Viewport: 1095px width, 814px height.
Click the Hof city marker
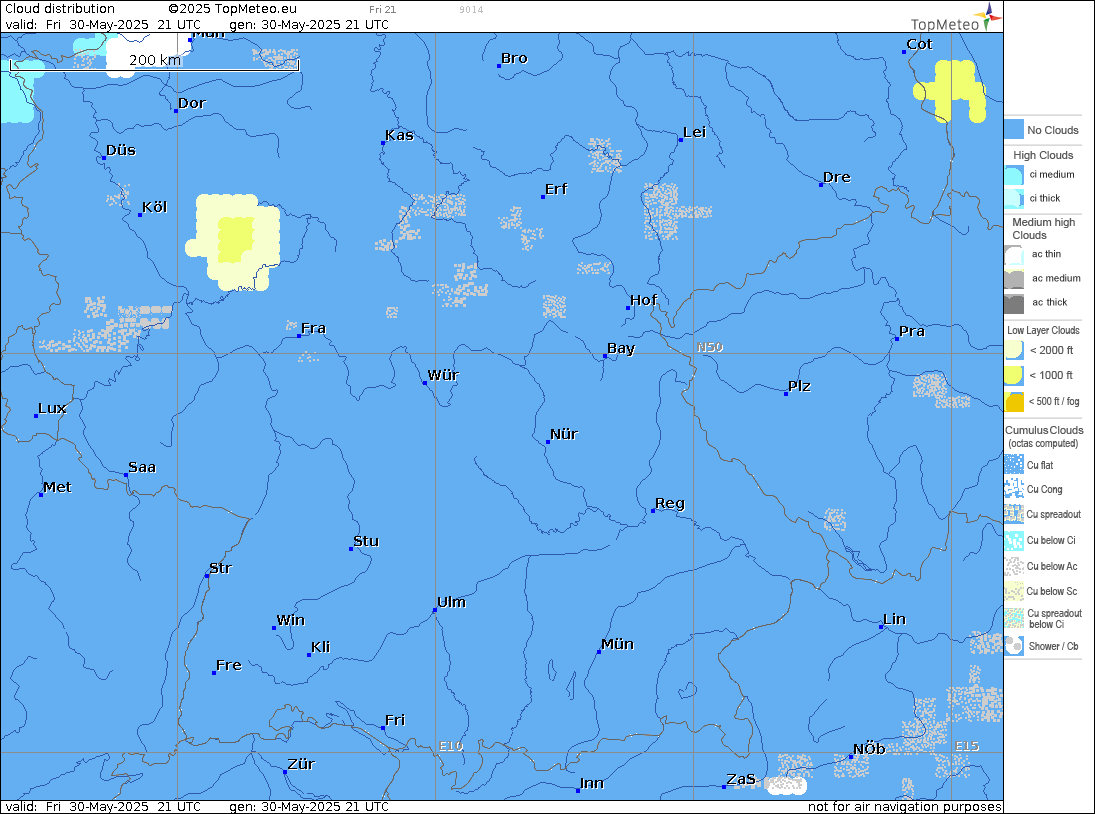628,308
